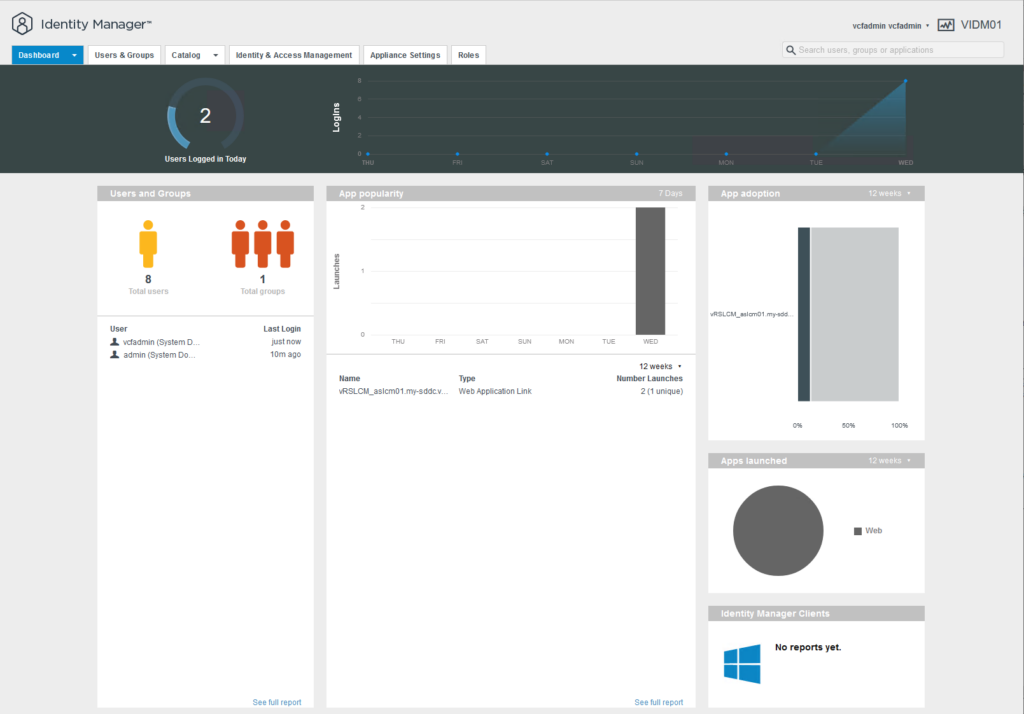Click the yellow Total users figure icon
1024x714 pixels.
[x=148, y=244]
